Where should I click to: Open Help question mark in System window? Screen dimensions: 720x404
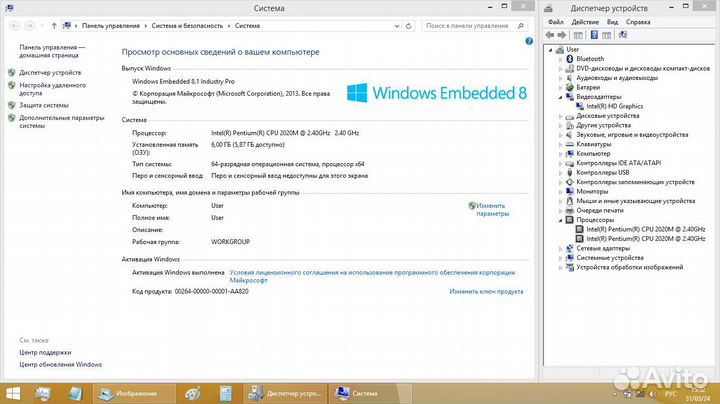pos(529,41)
